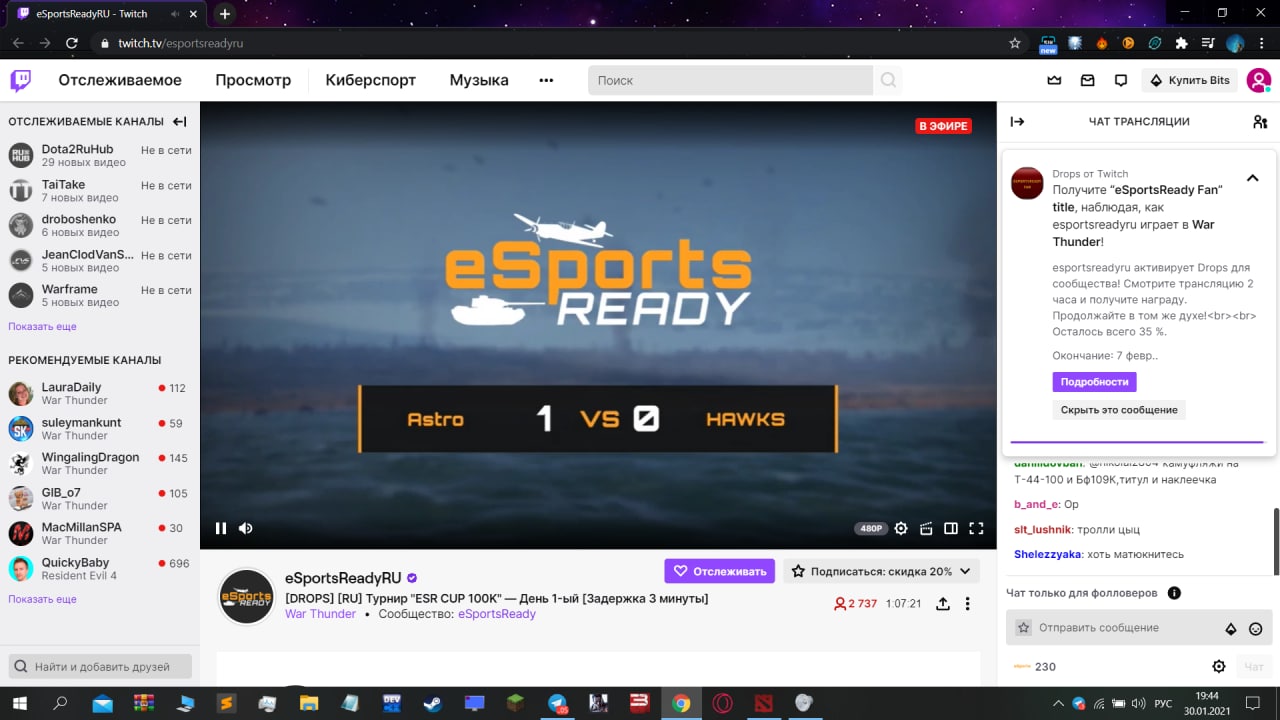Open the emote picker in chat

tap(1256, 629)
